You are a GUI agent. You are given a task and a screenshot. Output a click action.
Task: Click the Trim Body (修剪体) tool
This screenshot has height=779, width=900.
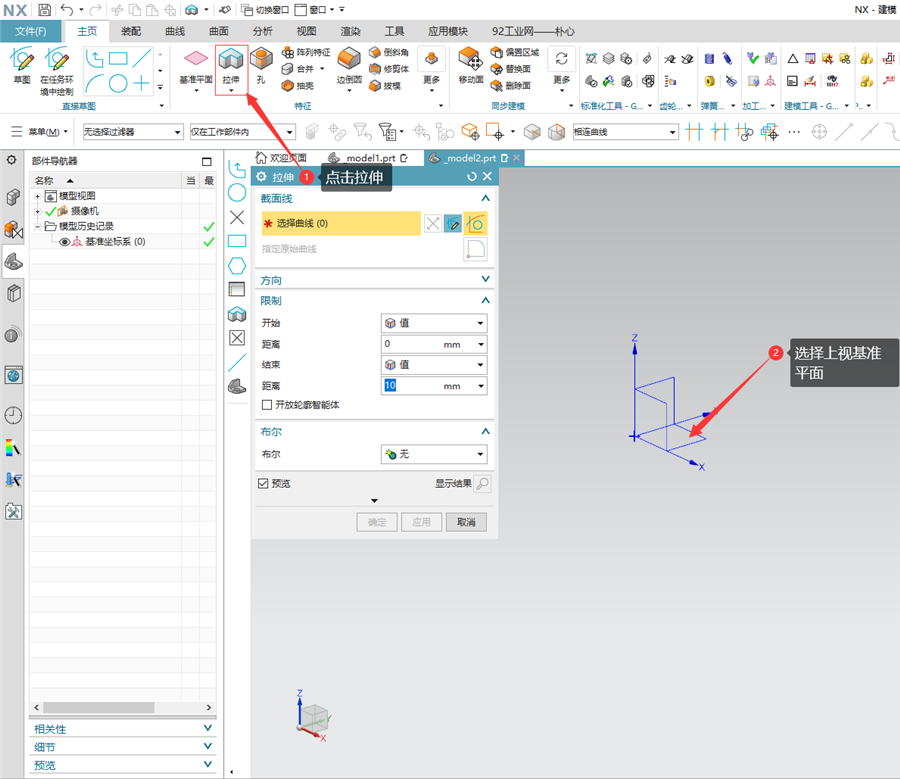click(389, 69)
